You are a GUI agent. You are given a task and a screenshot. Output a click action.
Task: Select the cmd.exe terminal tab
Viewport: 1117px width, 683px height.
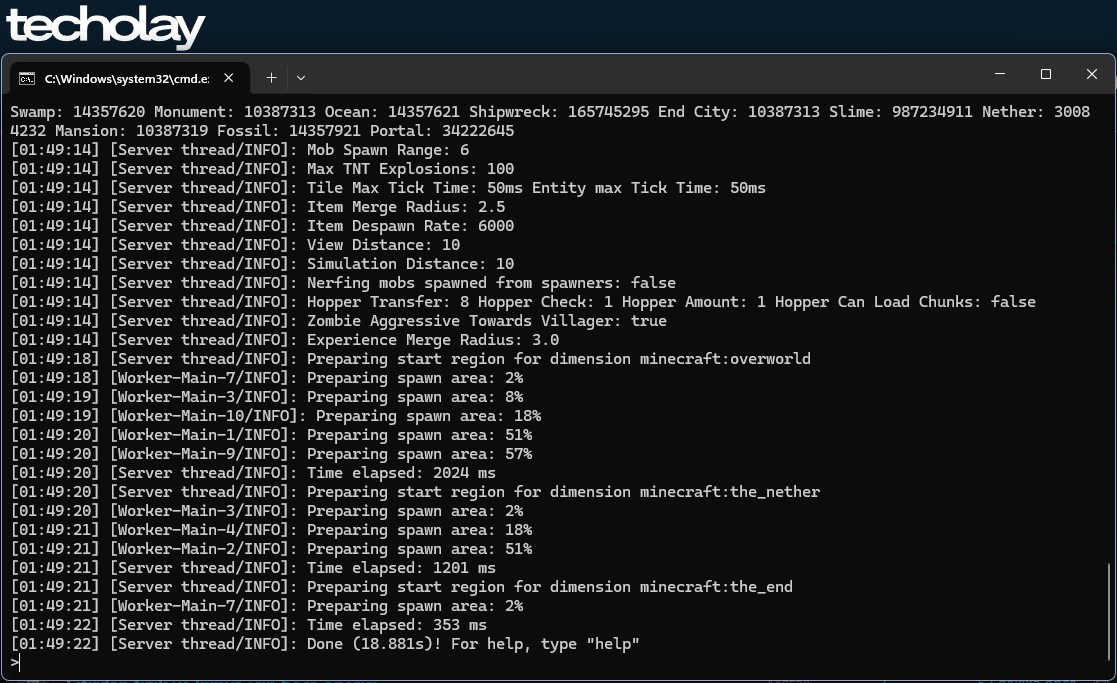pos(129,78)
